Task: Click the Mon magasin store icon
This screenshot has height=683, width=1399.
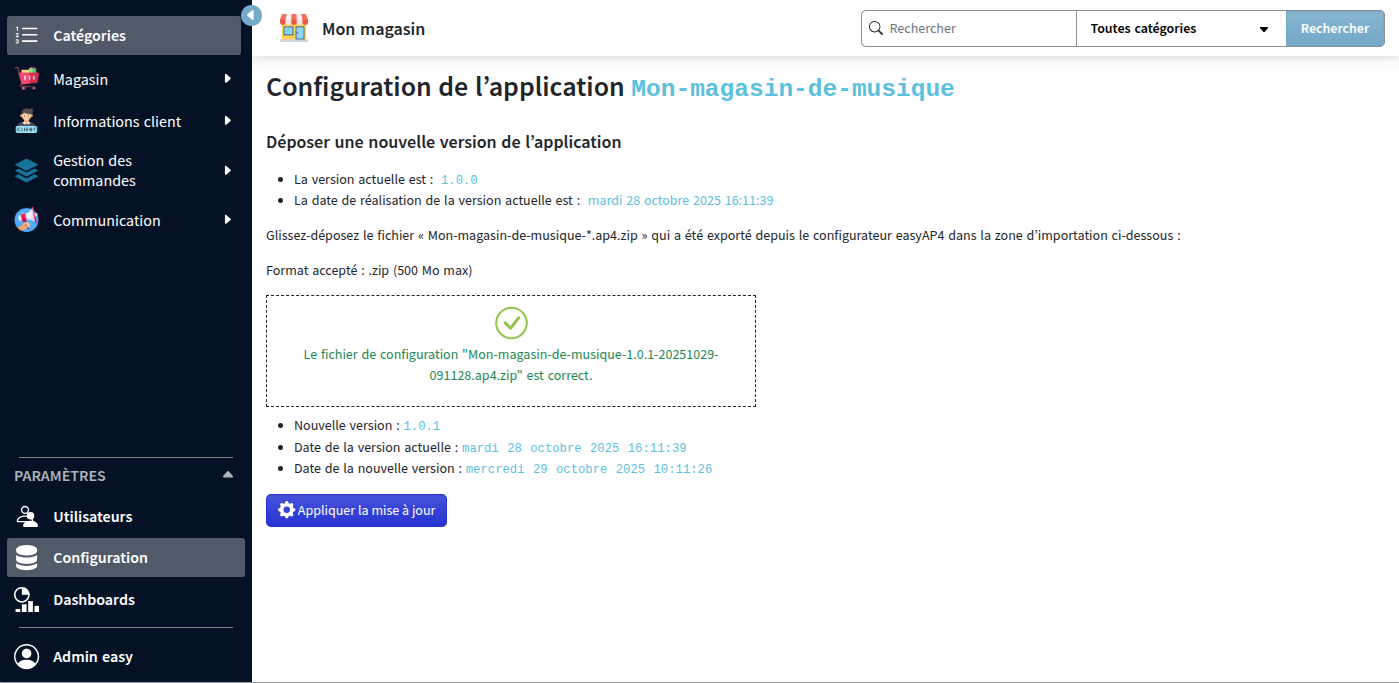Action: 293,28
